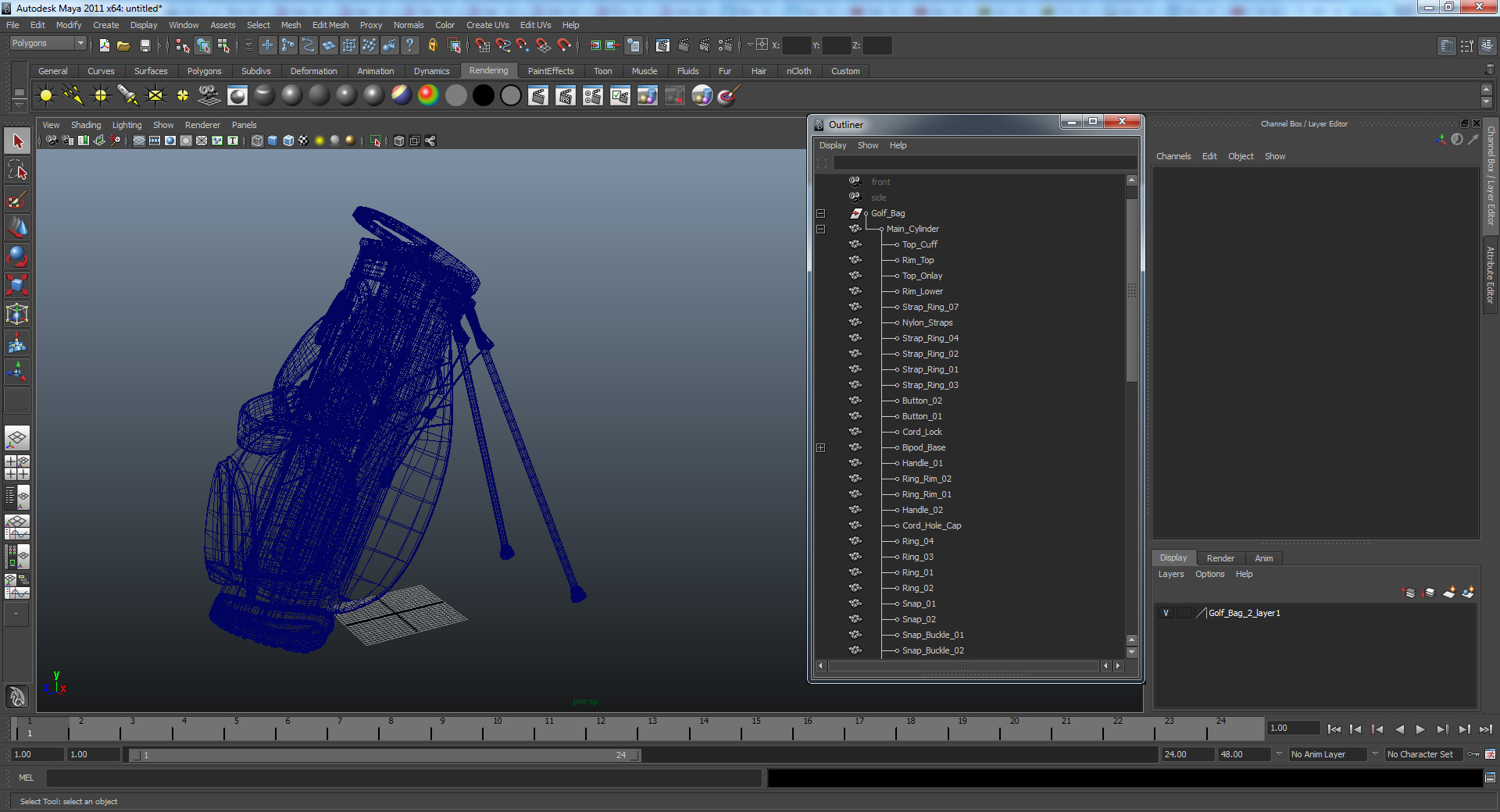Play the animation backwards

tap(1399, 729)
